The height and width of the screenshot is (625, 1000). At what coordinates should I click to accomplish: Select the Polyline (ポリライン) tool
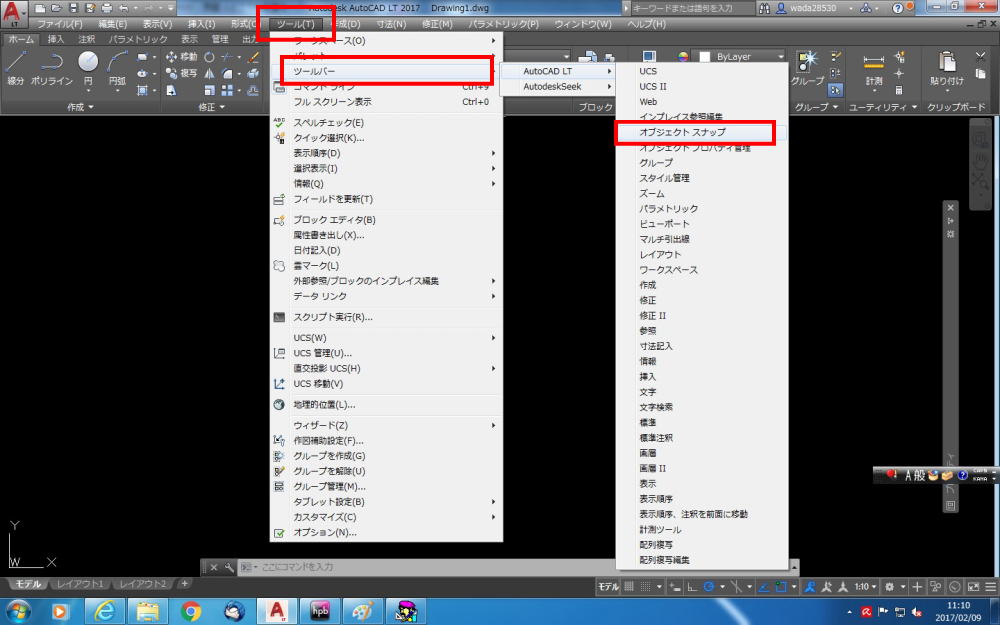(52, 68)
